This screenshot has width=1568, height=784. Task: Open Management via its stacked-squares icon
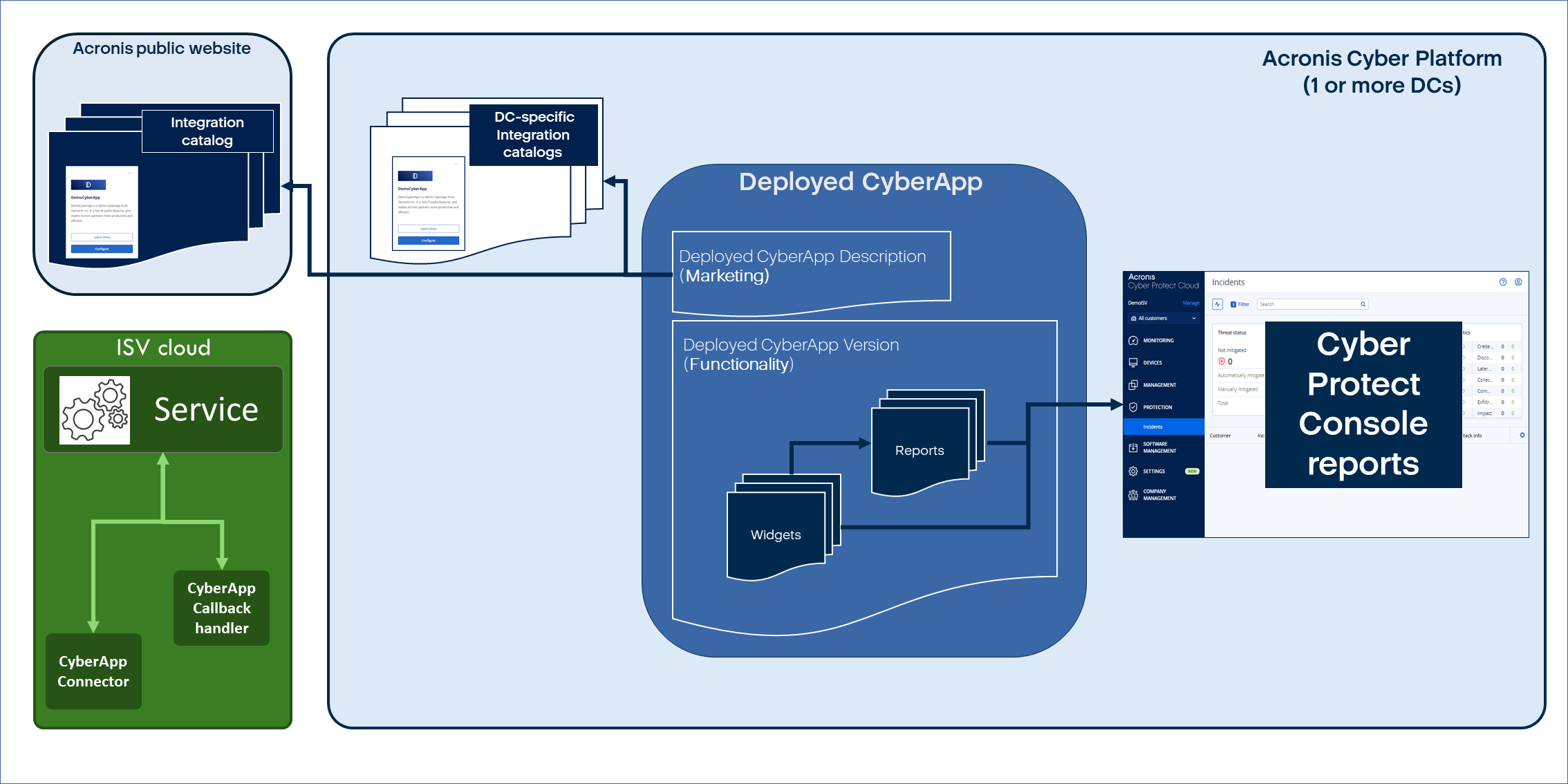tap(1133, 384)
